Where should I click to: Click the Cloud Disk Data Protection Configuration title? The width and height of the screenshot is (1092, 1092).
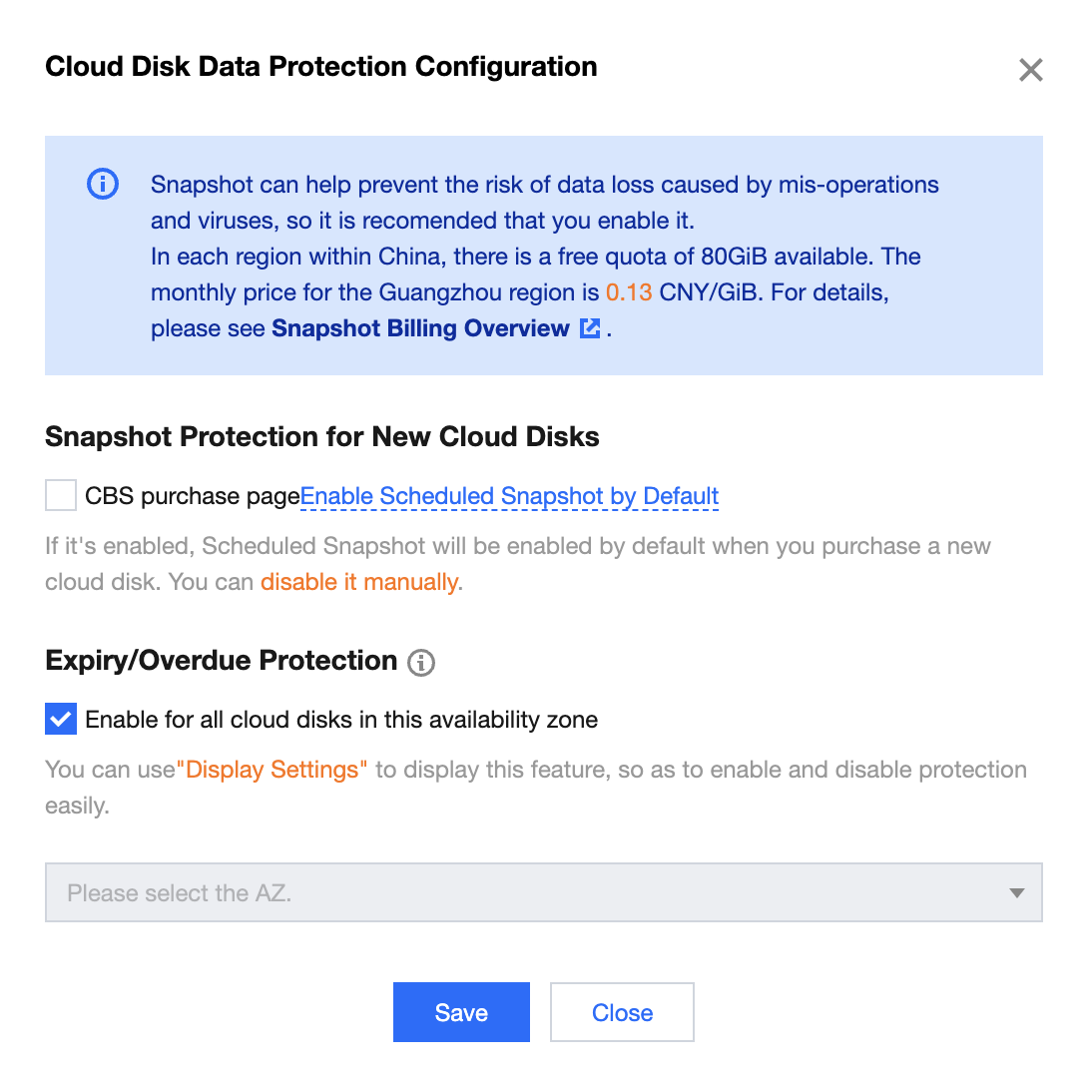pos(321,67)
